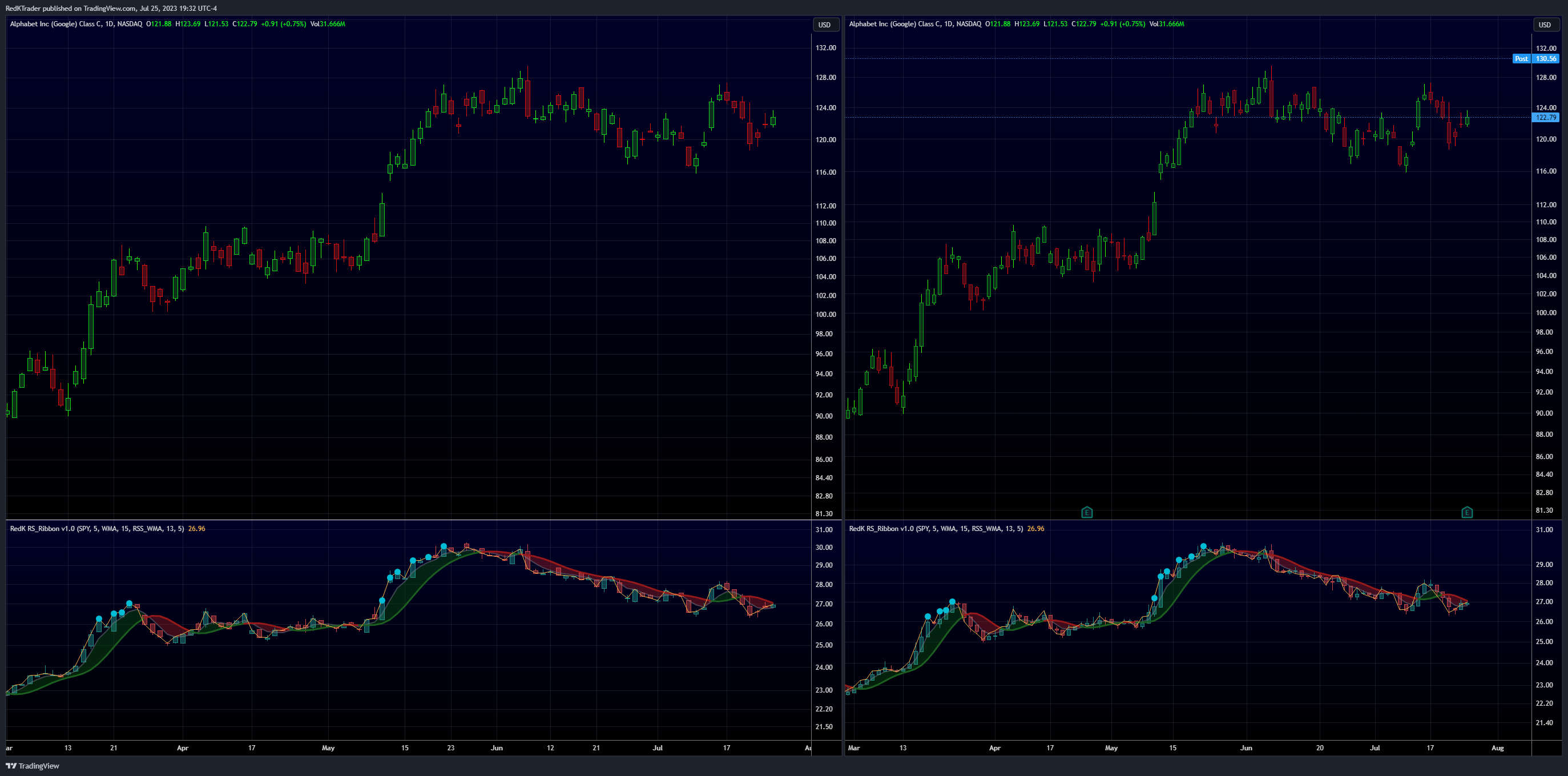The image size is (1568, 776).
Task: Click the 23 date label on left time axis
Action: [x=450, y=747]
